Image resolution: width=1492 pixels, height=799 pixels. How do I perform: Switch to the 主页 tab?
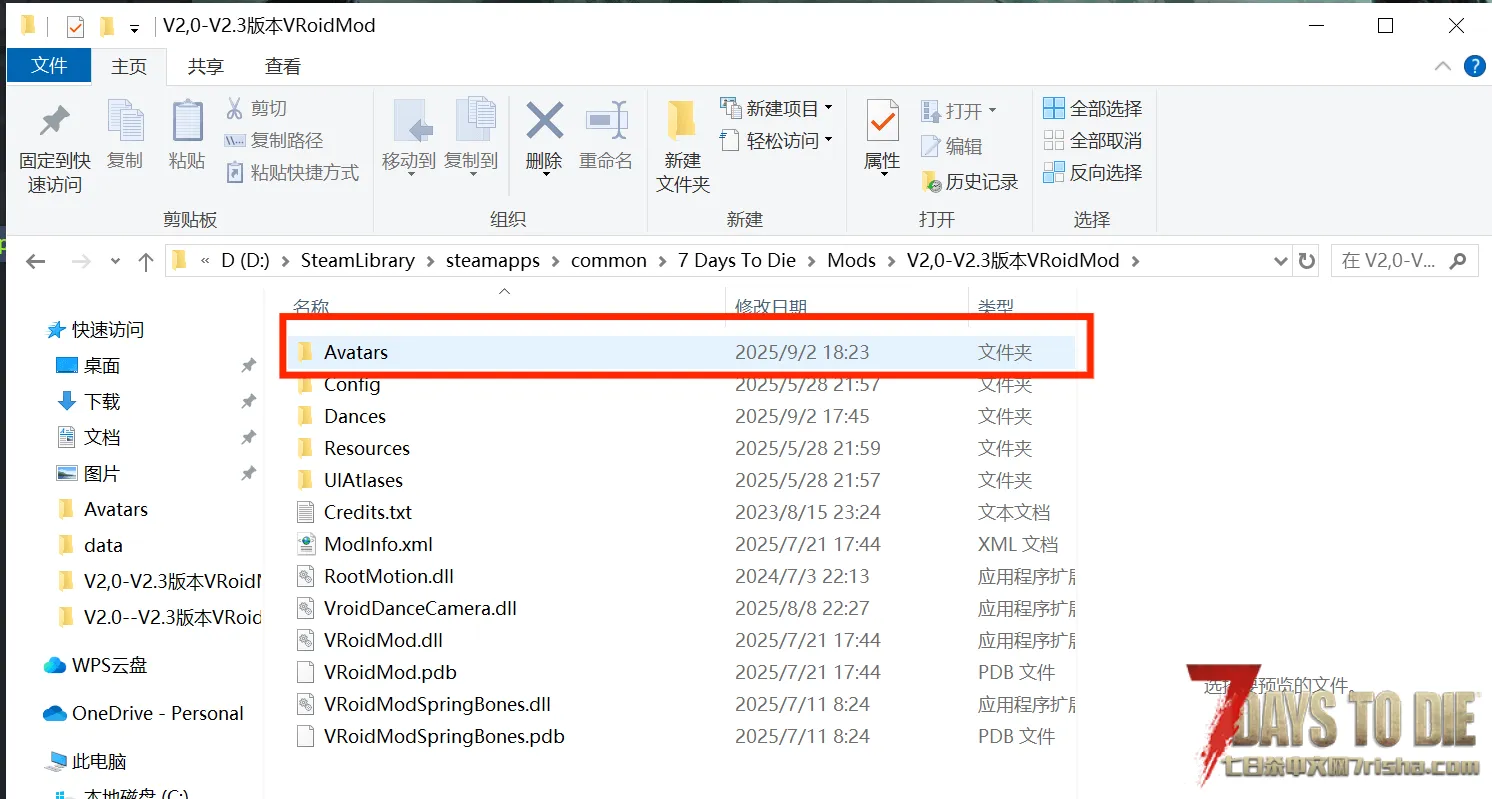point(129,66)
